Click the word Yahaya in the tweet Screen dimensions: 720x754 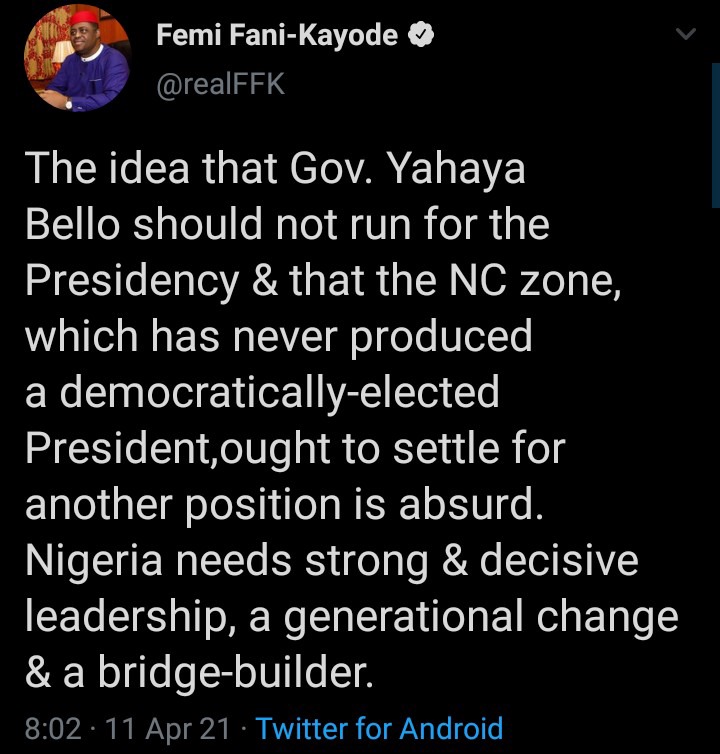click(456, 169)
